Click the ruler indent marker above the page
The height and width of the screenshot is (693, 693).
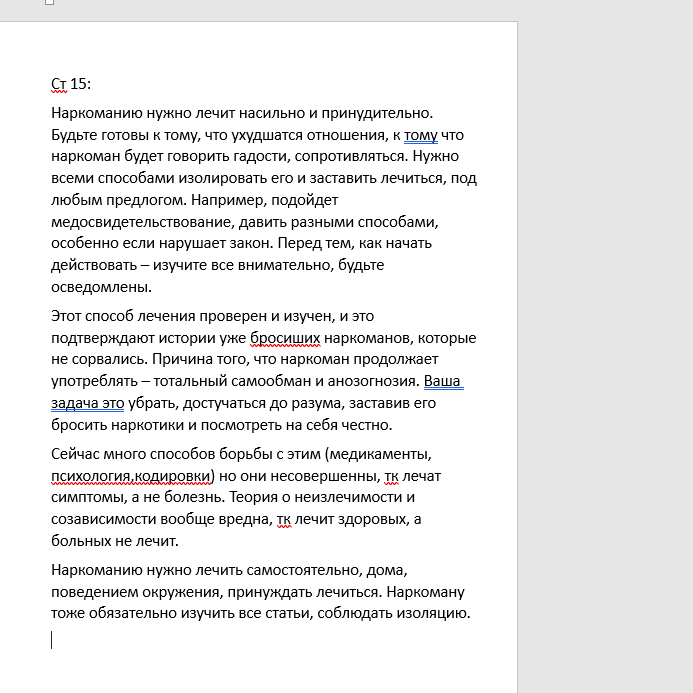pos(50,2)
